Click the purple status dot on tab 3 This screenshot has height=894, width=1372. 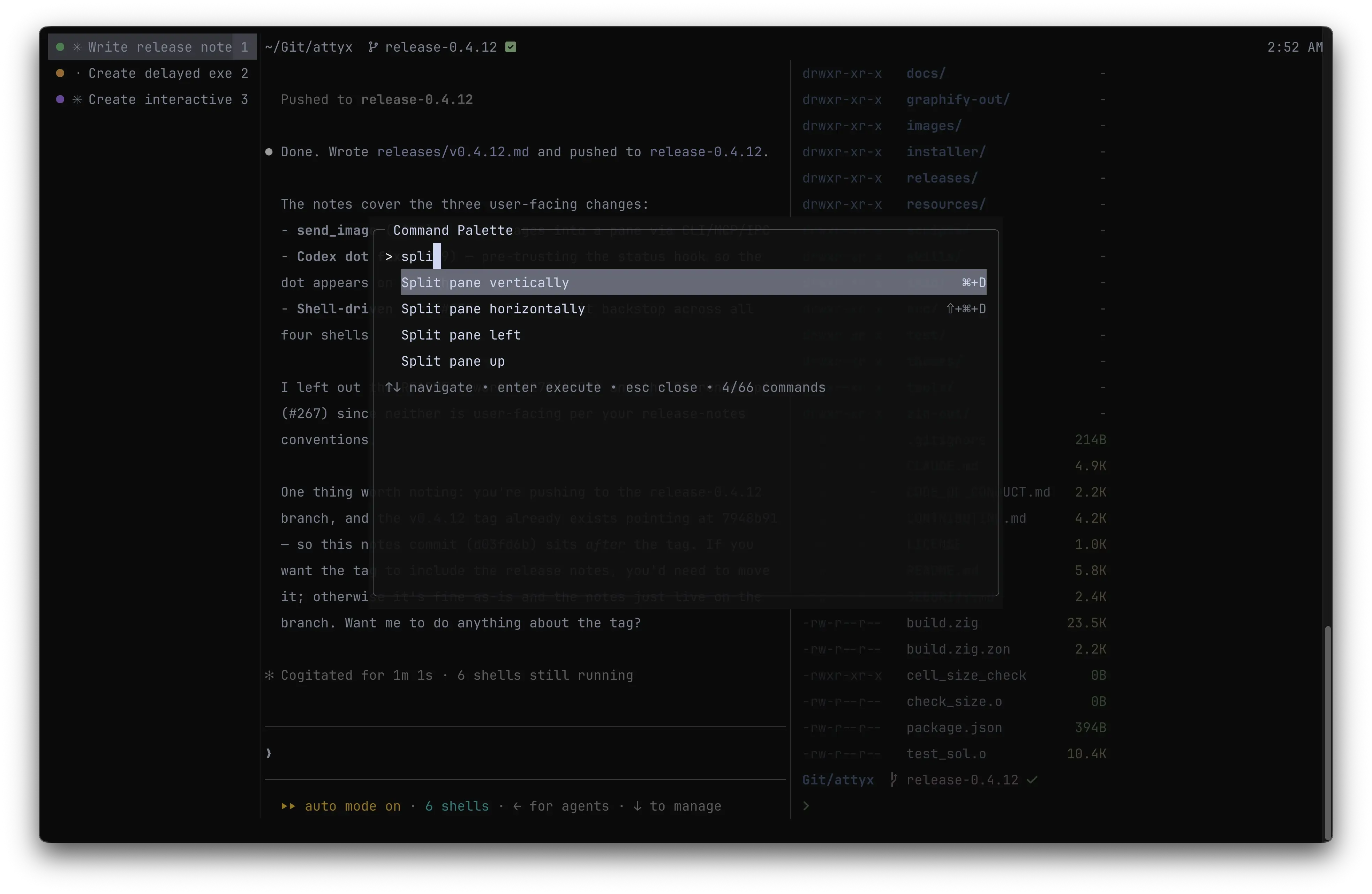pyautogui.click(x=60, y=99)
